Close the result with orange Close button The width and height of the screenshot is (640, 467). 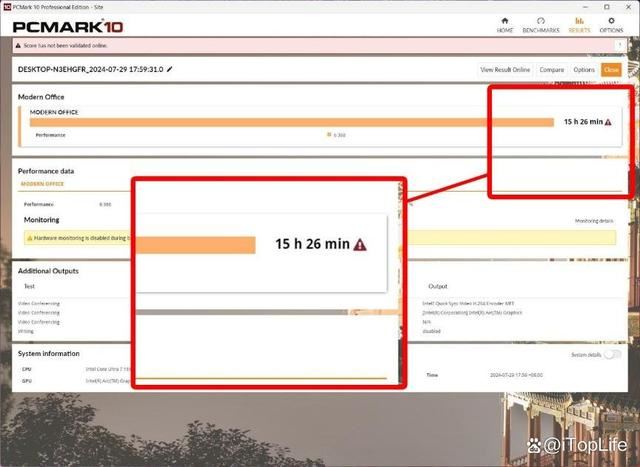(x=610, y=70)
